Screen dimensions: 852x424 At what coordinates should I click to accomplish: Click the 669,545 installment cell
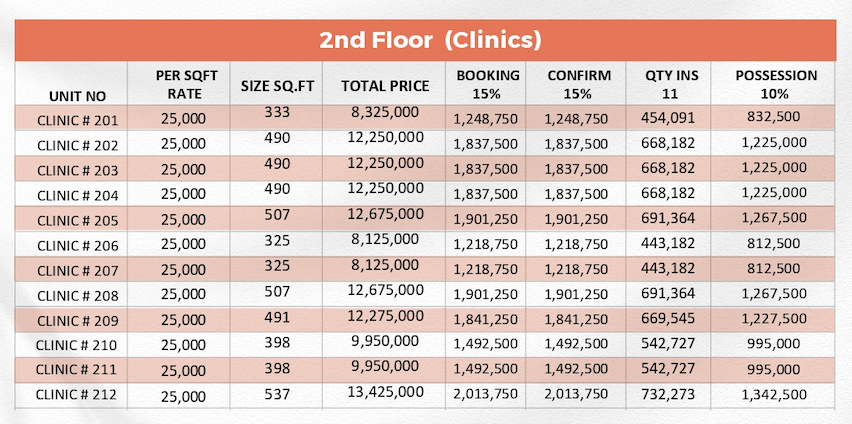(669, 319)
